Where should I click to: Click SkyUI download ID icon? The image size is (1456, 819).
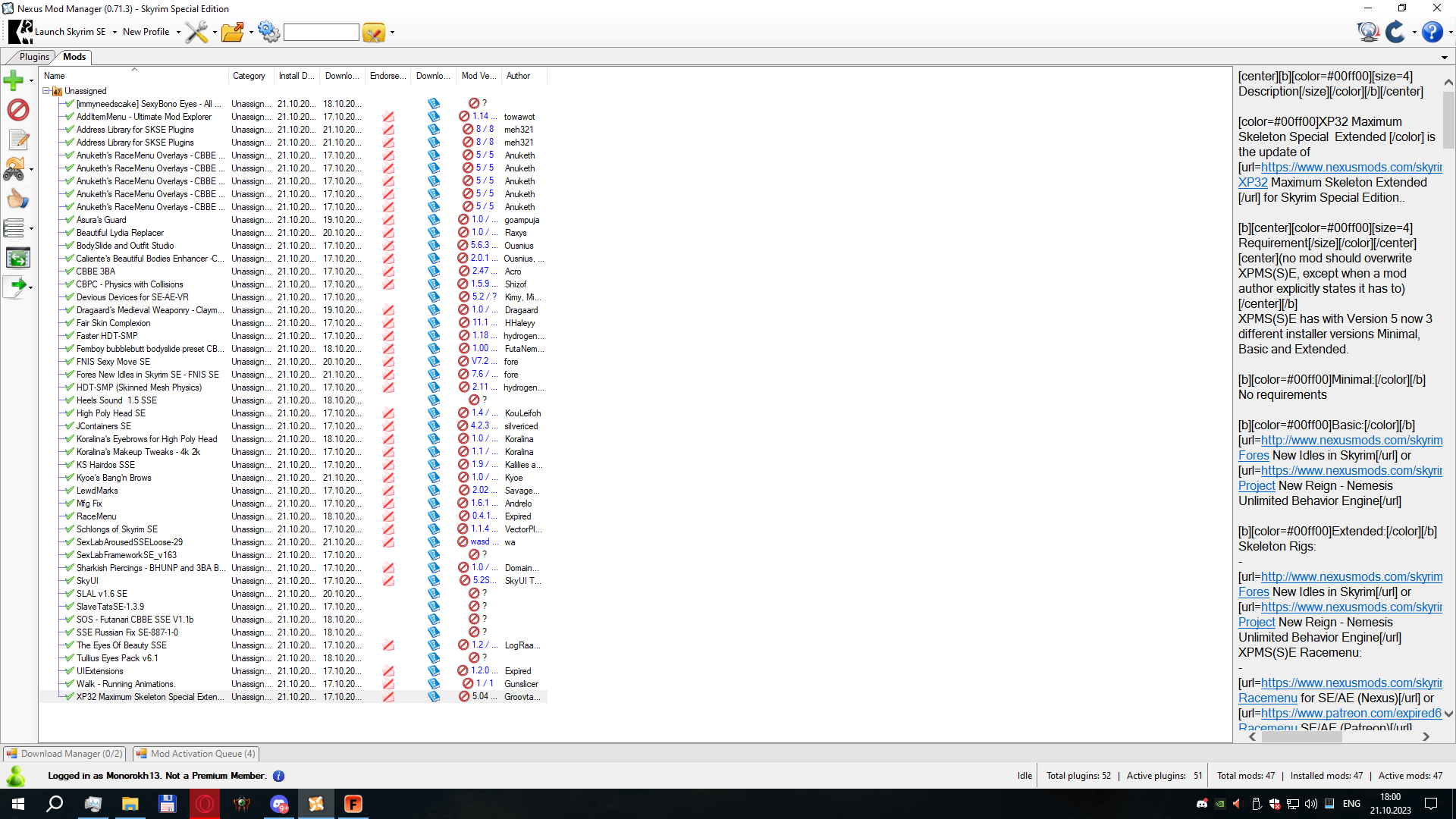click(x=434, y=581)
